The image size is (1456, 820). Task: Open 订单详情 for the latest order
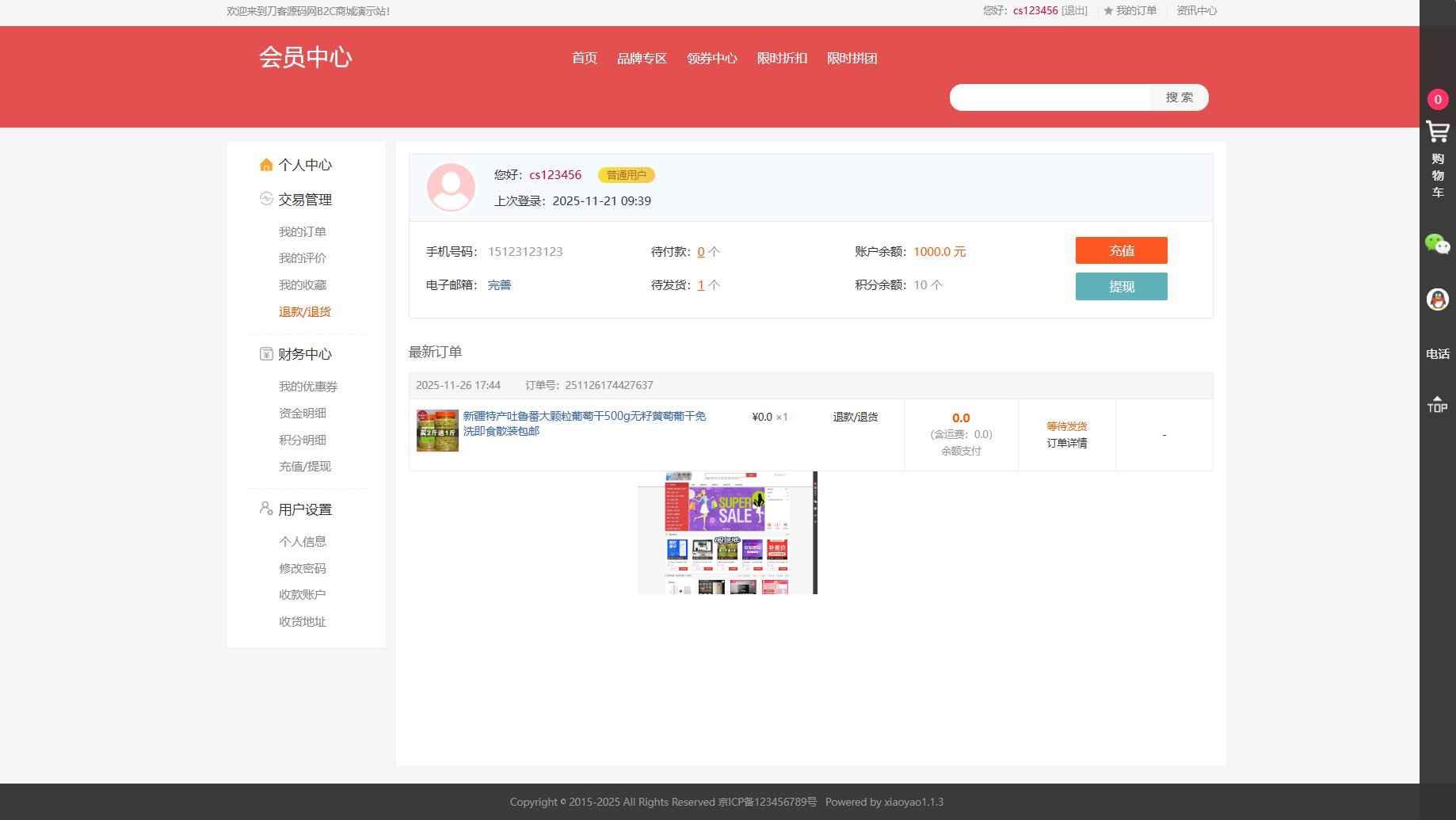pos(1066,443)
